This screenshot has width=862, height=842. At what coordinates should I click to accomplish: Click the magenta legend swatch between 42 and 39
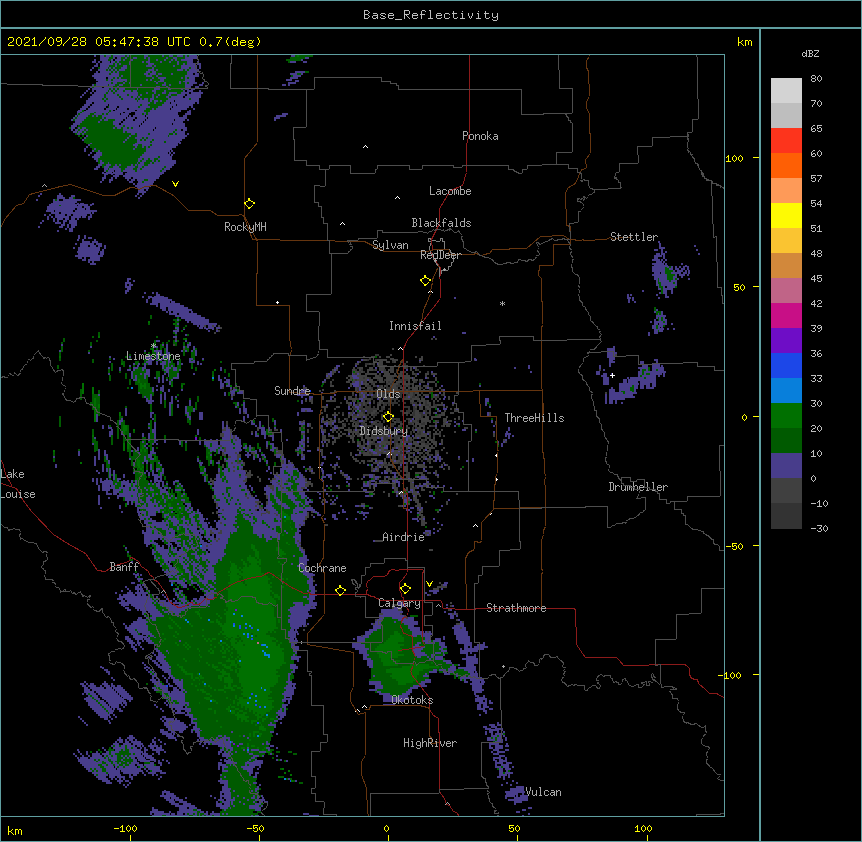786,315
